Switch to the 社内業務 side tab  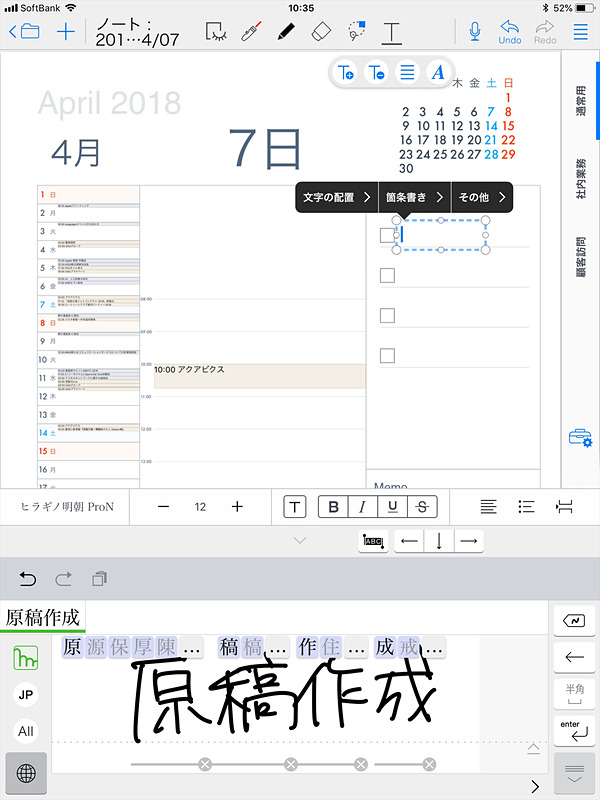pos(581,179)
